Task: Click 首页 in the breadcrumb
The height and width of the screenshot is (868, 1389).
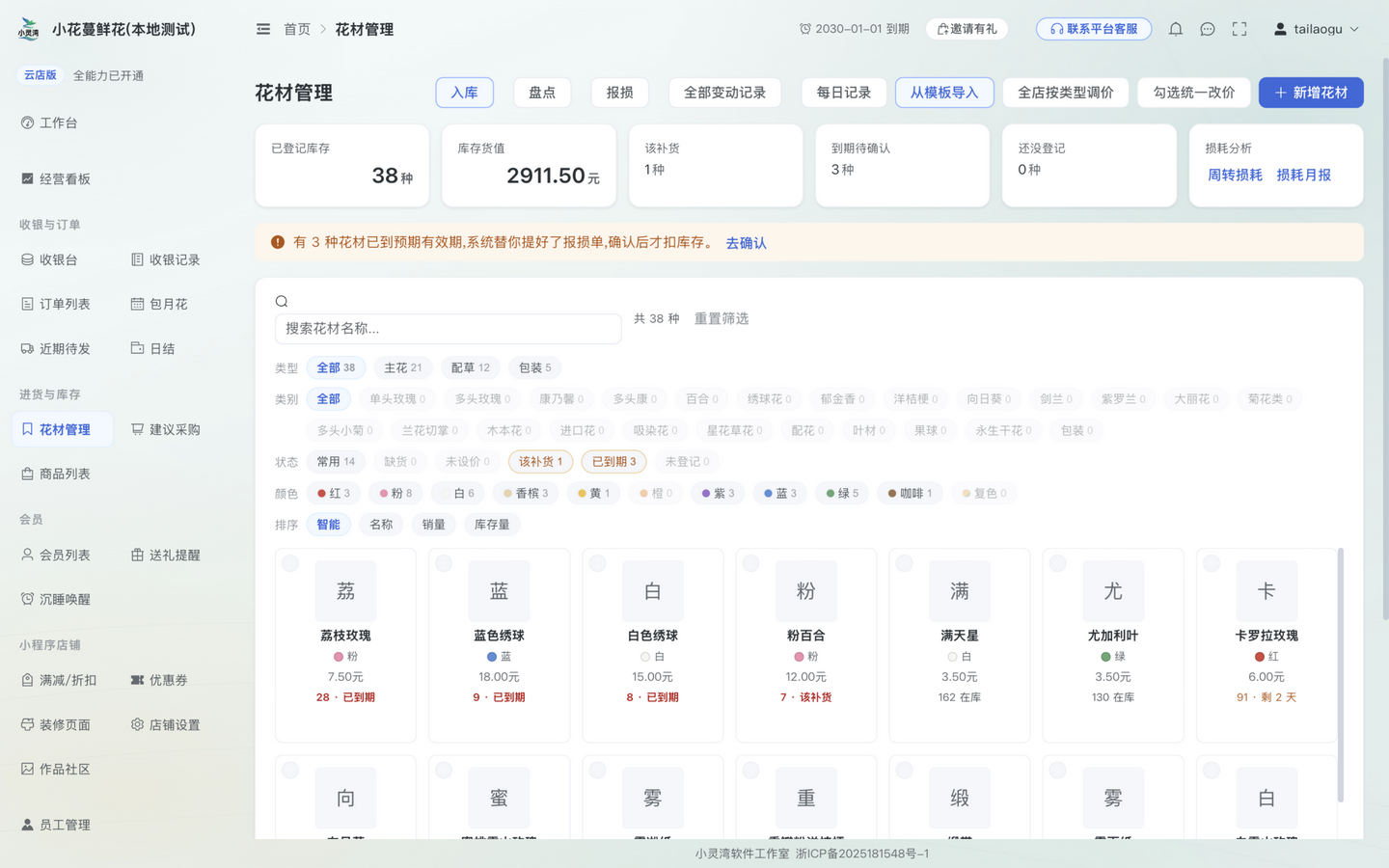Action: pos(297,29)
